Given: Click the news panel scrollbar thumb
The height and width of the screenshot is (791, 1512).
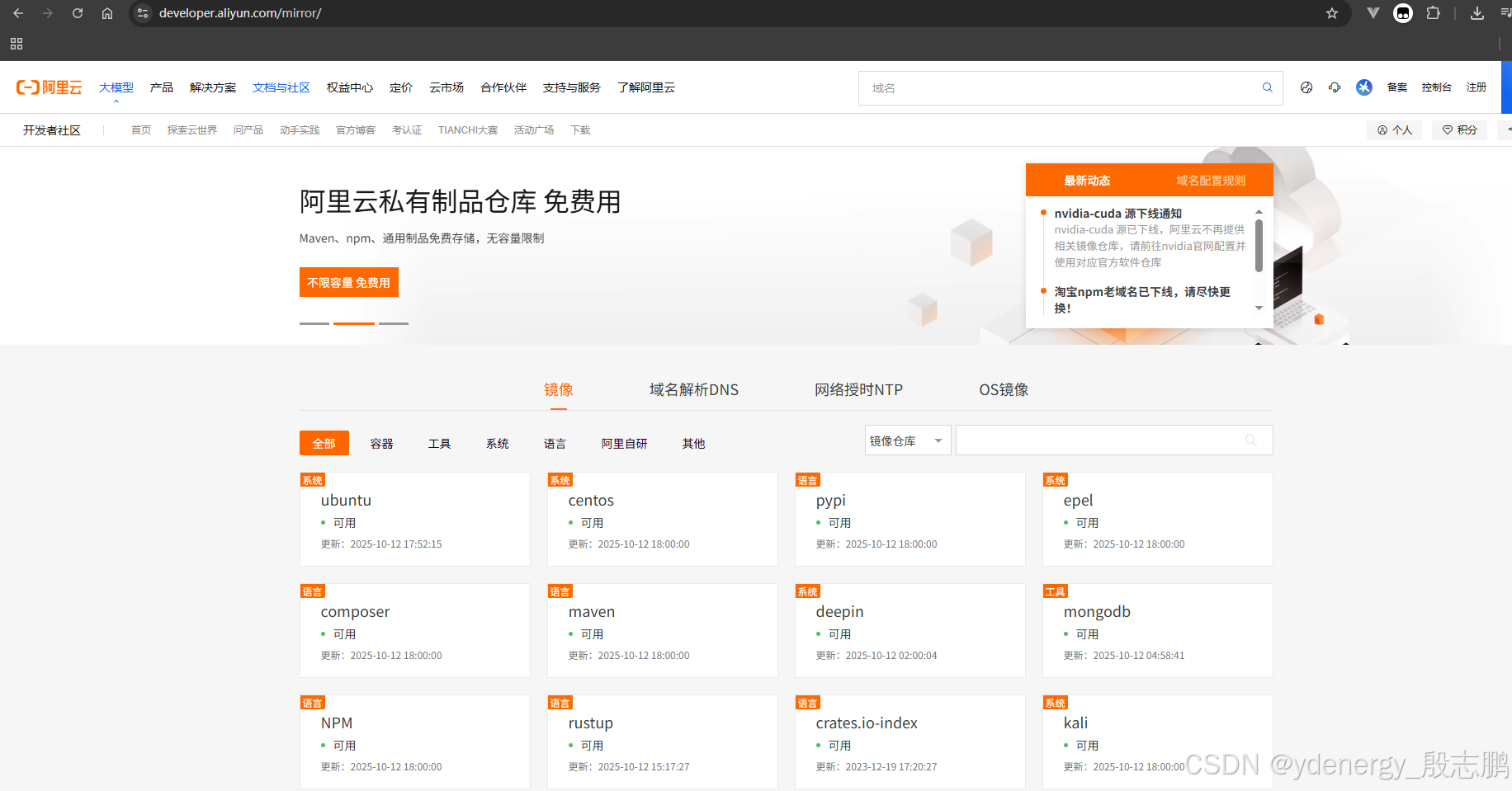Looking at the screenshot, I should click(x=1259, y=246).
